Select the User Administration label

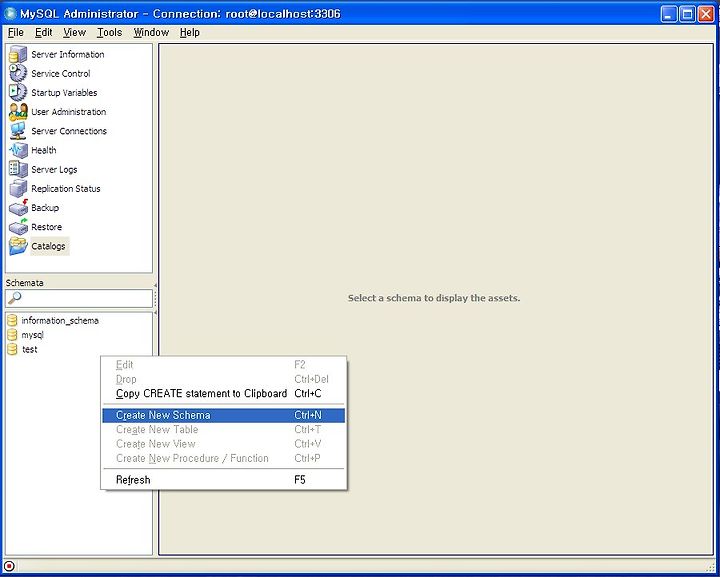point(68,112)
